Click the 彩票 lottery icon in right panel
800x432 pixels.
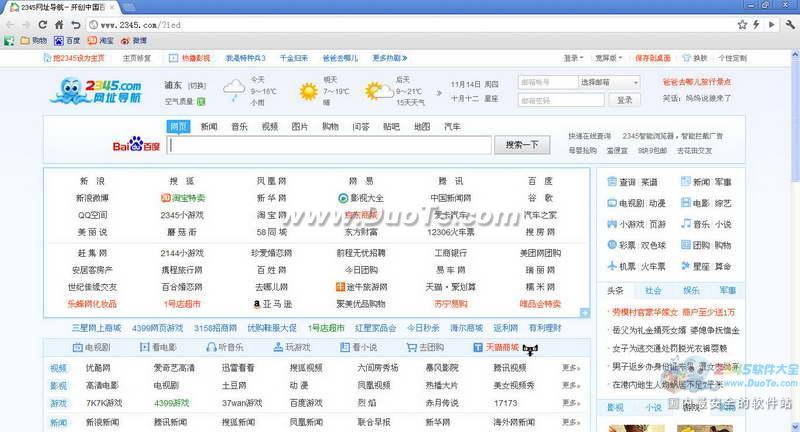(612, 245)
